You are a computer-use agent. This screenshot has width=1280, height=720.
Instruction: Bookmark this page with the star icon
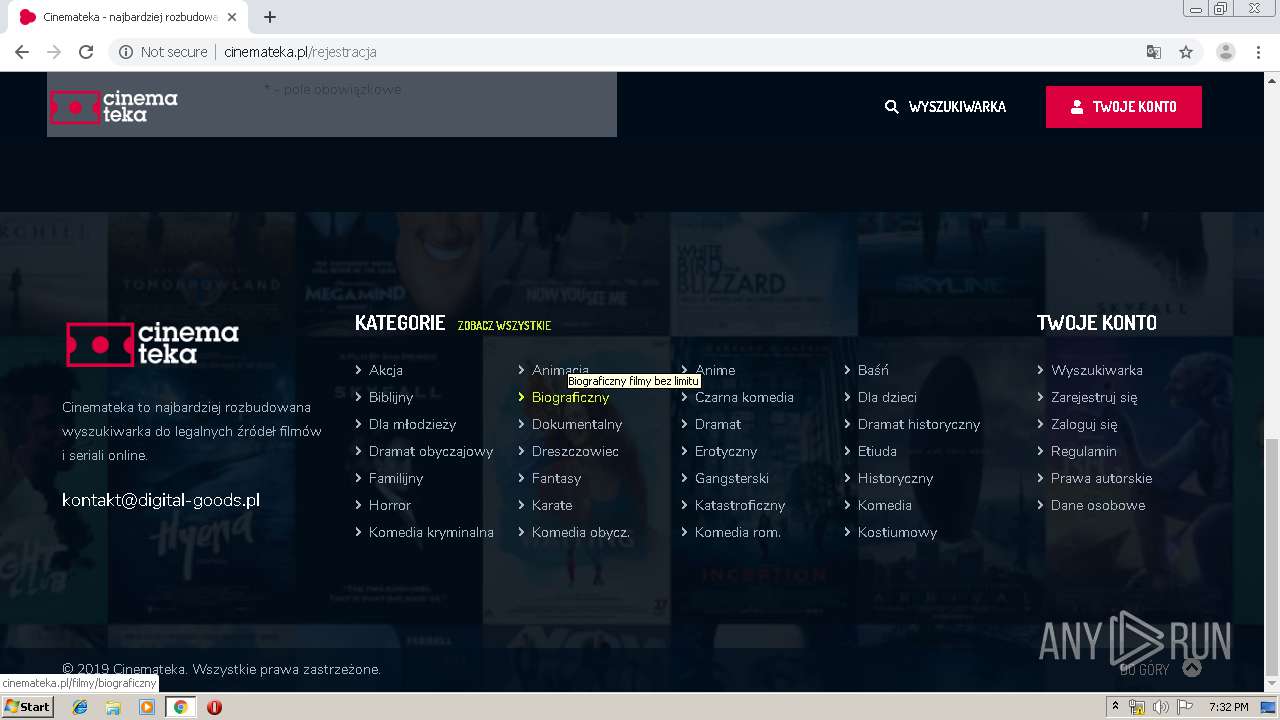pyautogui.click(x=1186, y=52)
